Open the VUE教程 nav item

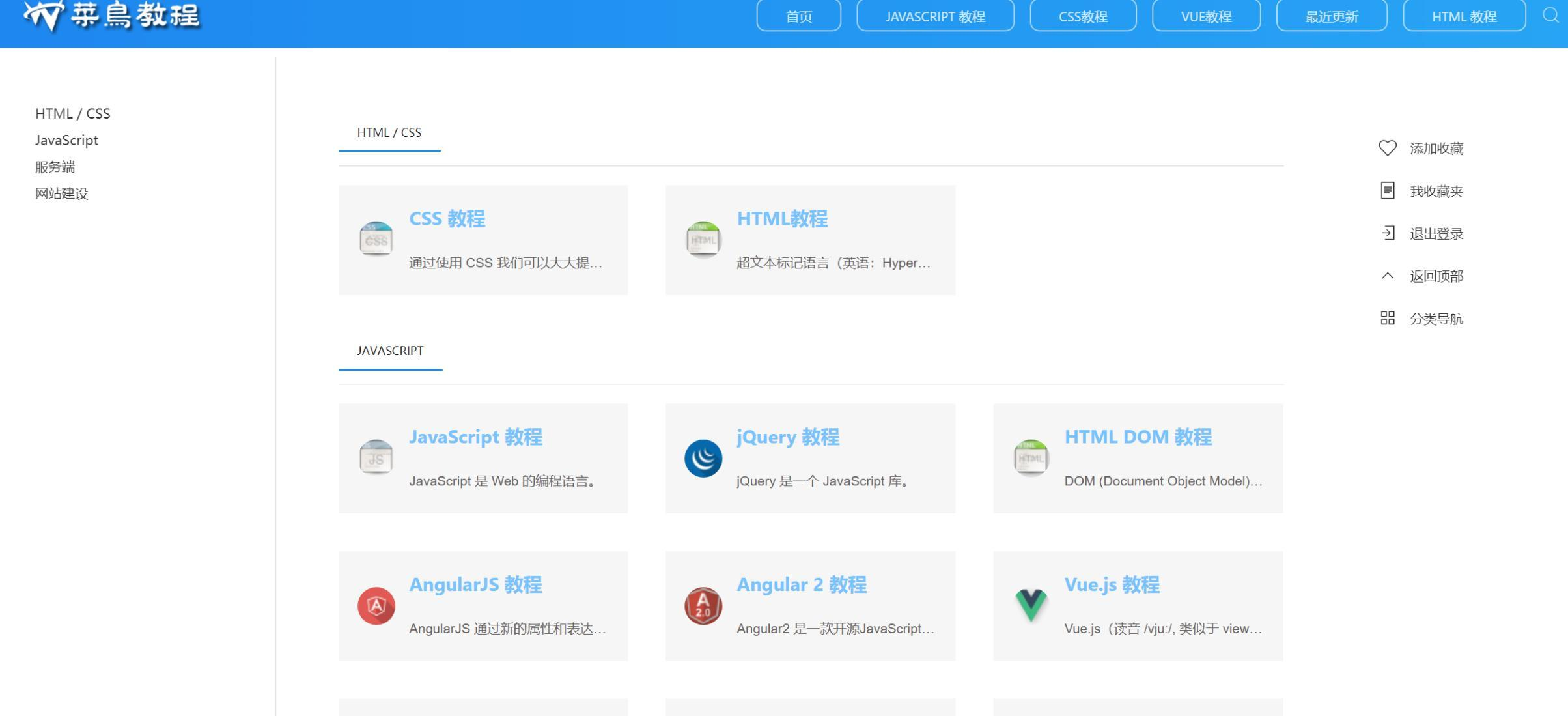(x=1205, y=16)
